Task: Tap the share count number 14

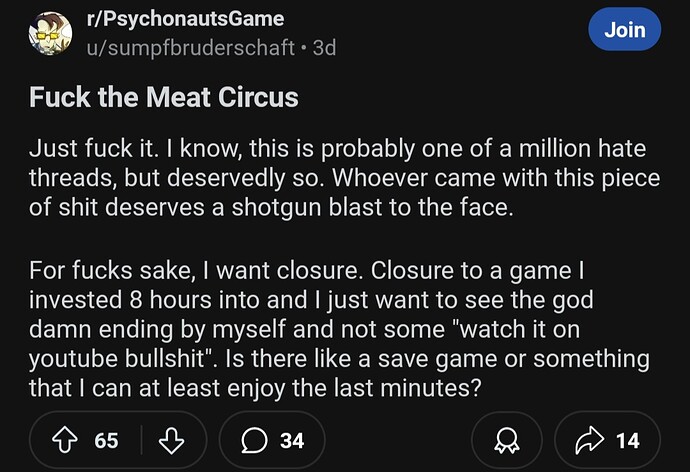Action: pyautogui.click(x=629, y=440)
